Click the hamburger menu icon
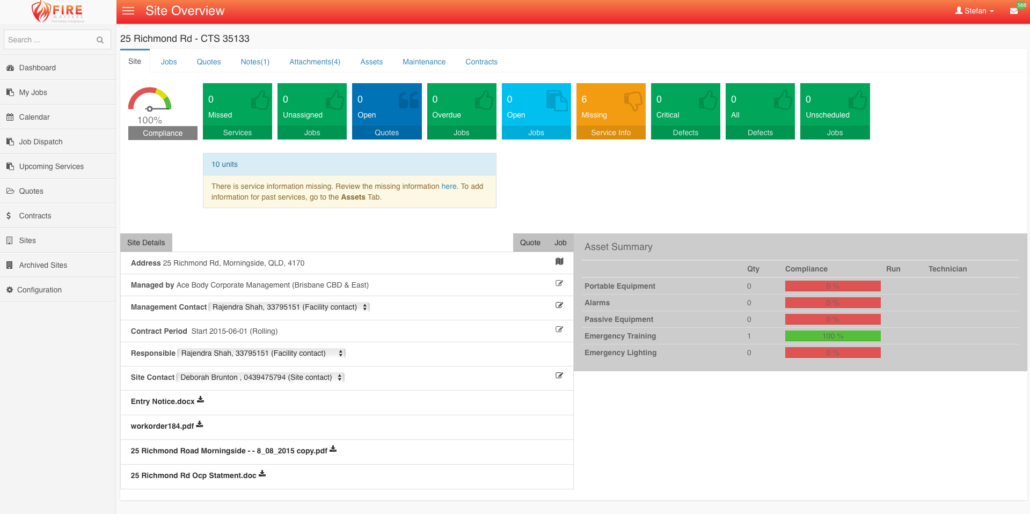This screenshot has height=514, width=1030. [x=128, y=11]
